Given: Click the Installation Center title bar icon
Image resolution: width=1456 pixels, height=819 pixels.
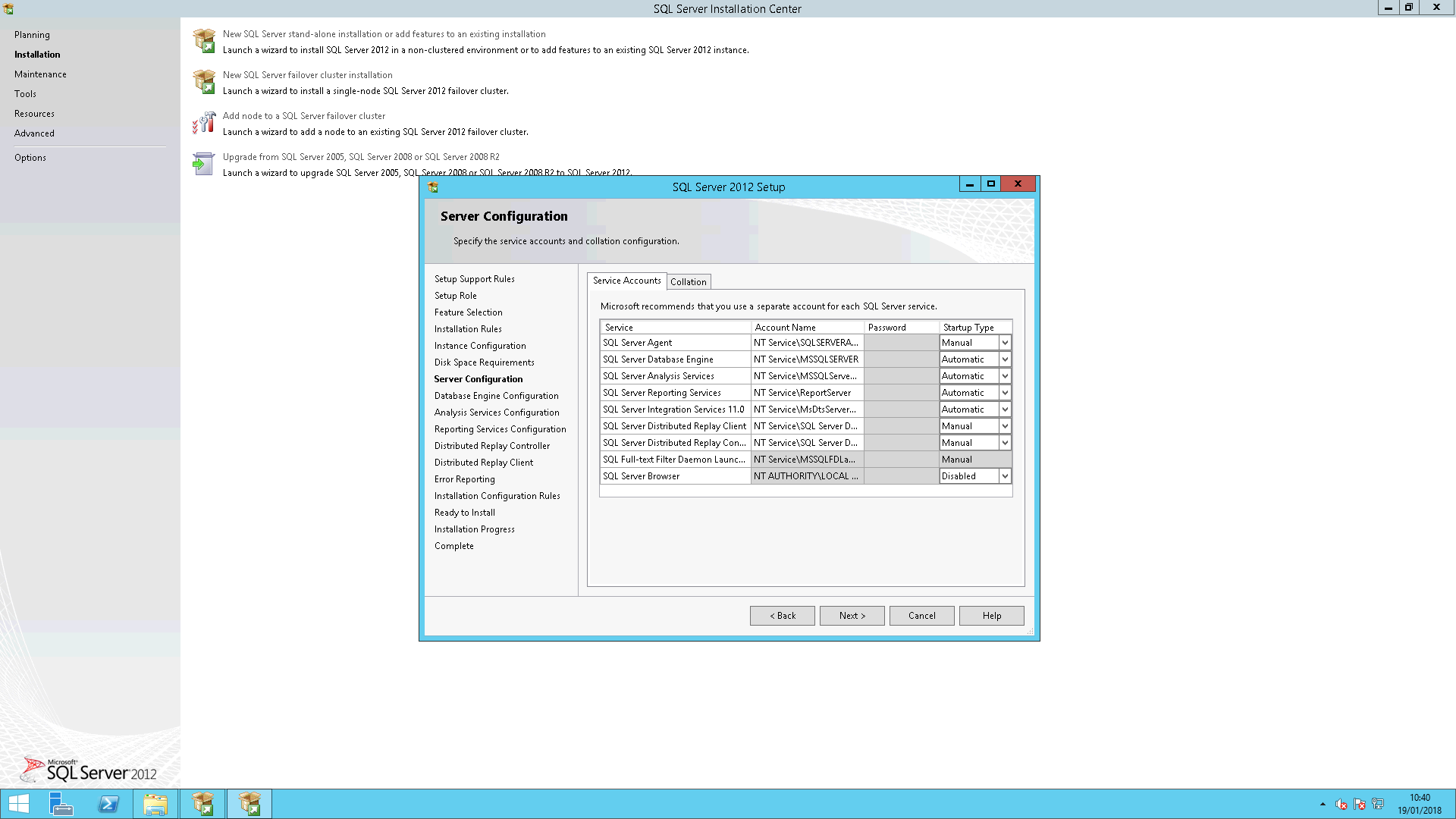Looking at the screenshot, I should pos(8,9).
